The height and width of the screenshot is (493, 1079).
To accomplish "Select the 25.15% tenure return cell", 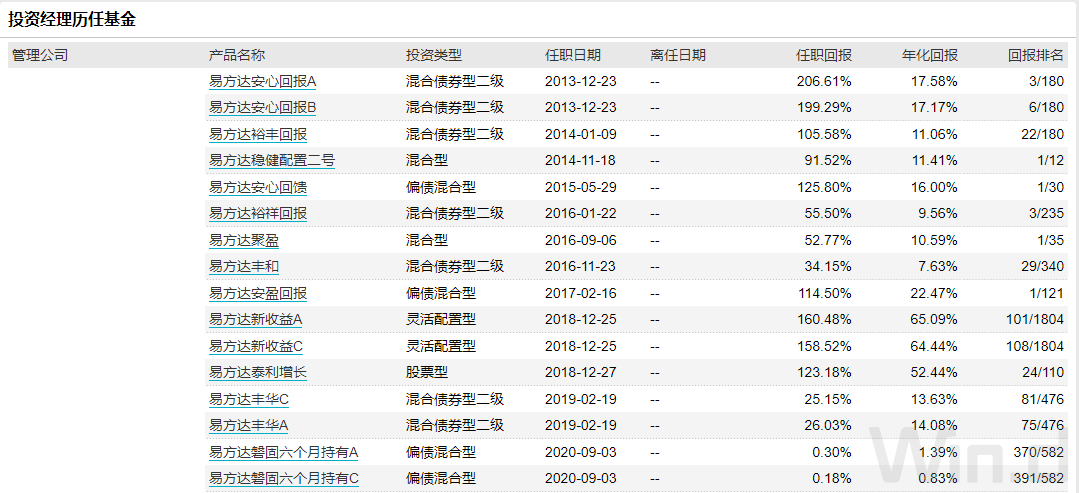I will tap(829, 399).
